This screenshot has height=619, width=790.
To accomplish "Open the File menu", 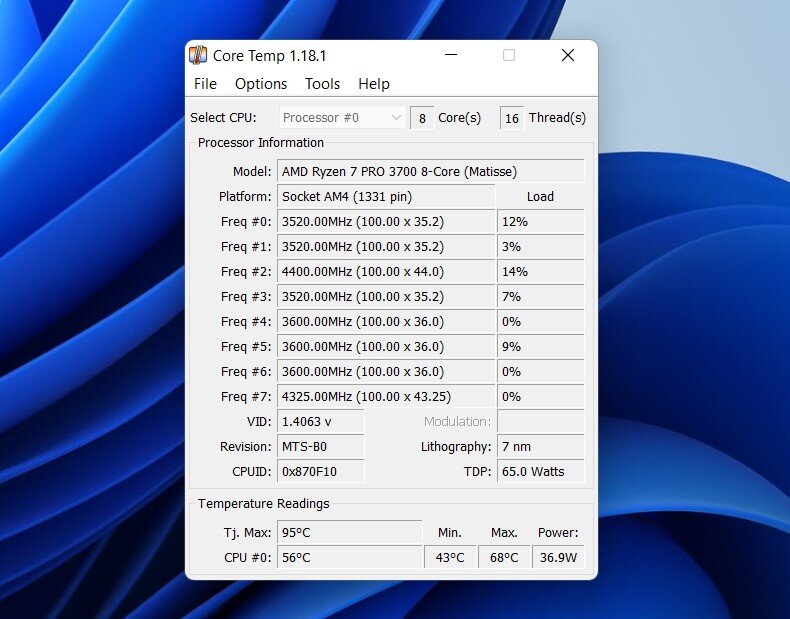I will (x=205, y=84).
